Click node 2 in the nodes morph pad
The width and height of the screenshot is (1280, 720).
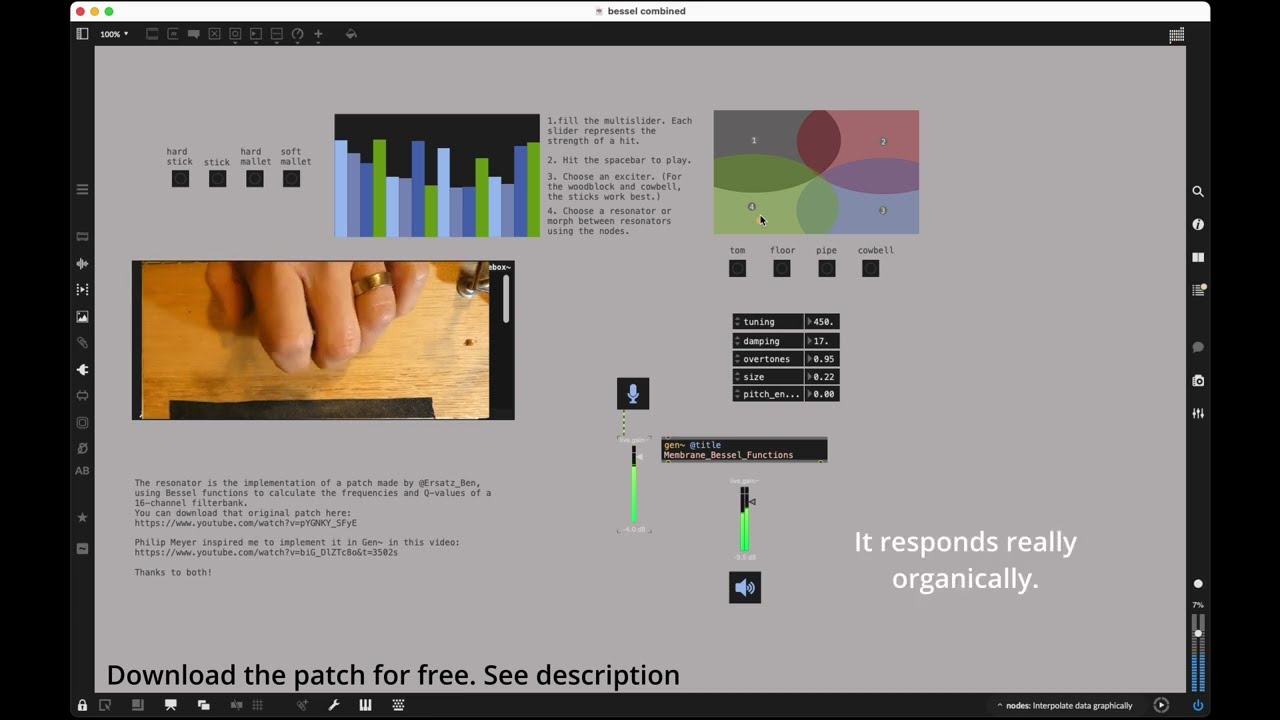click(883, 141)
